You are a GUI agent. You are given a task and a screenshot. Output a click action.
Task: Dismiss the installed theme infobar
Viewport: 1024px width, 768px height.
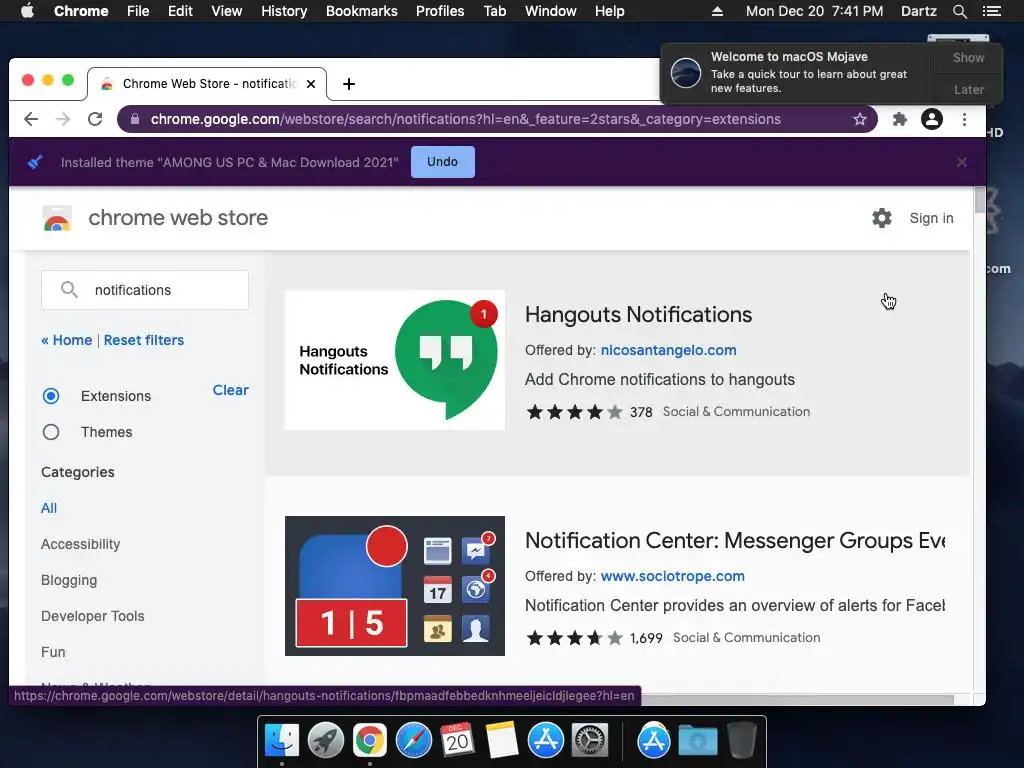[961, 162]
